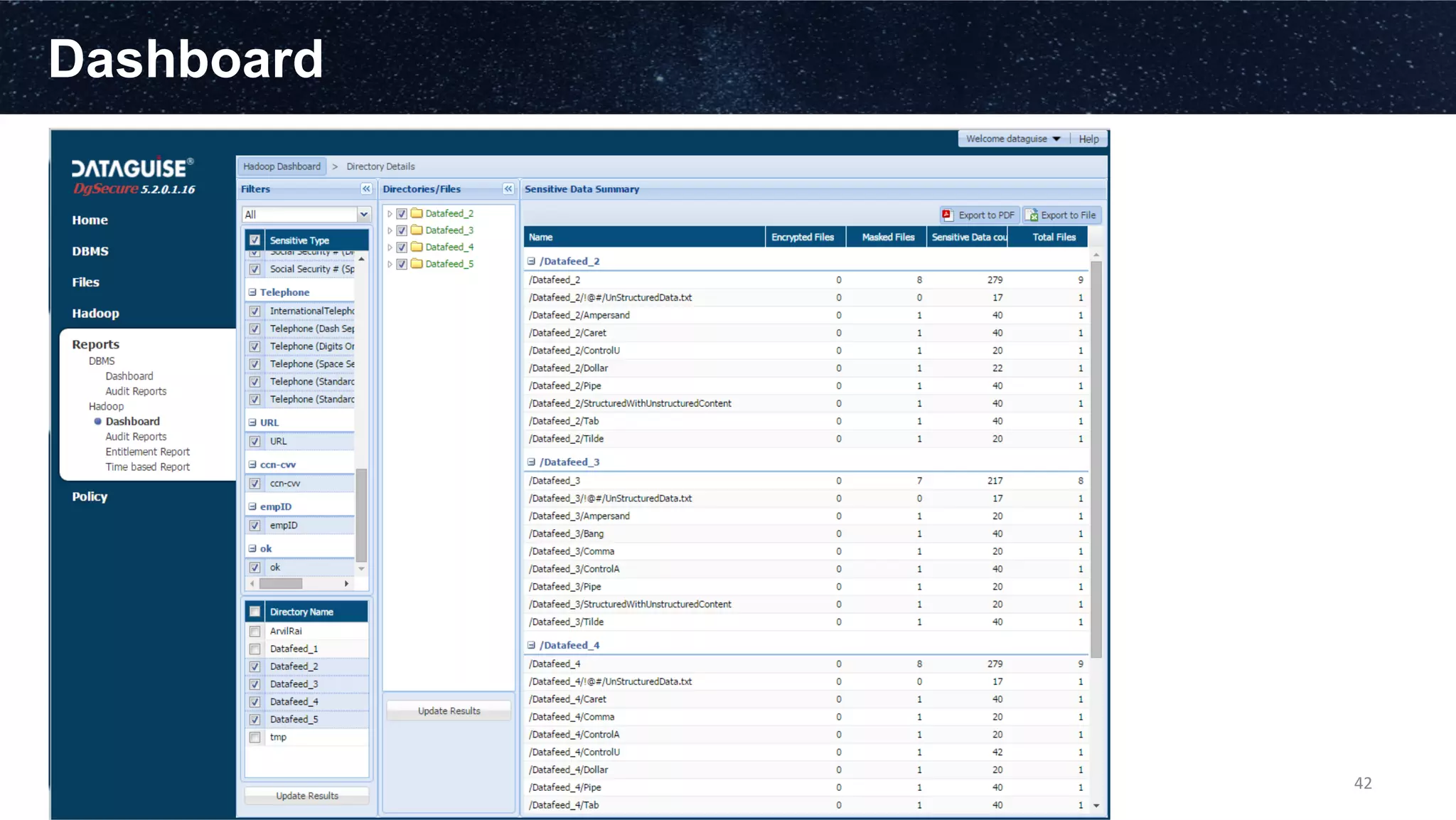Click the summary table vertical scrollbar
This screenshot has width=1456, height=820.
pos(1096,459)
